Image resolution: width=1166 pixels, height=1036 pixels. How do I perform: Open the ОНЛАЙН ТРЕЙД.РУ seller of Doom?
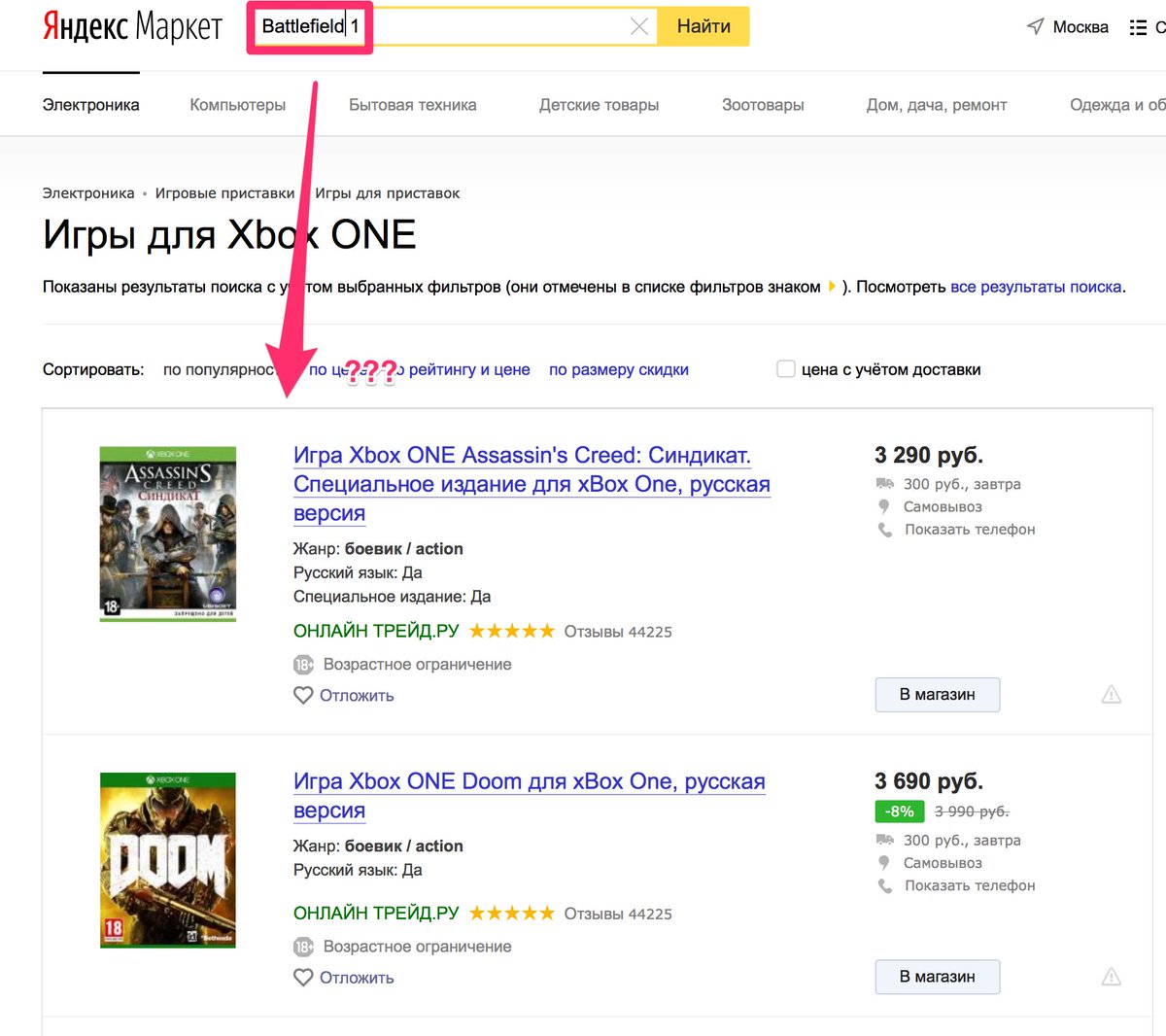coord(376,913)
